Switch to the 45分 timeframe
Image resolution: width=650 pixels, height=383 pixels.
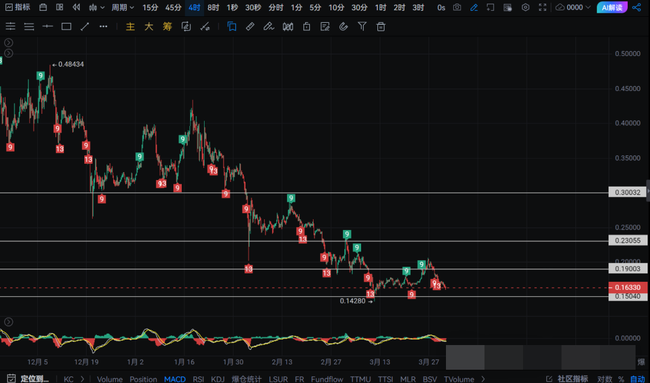(x=173, y=7)
